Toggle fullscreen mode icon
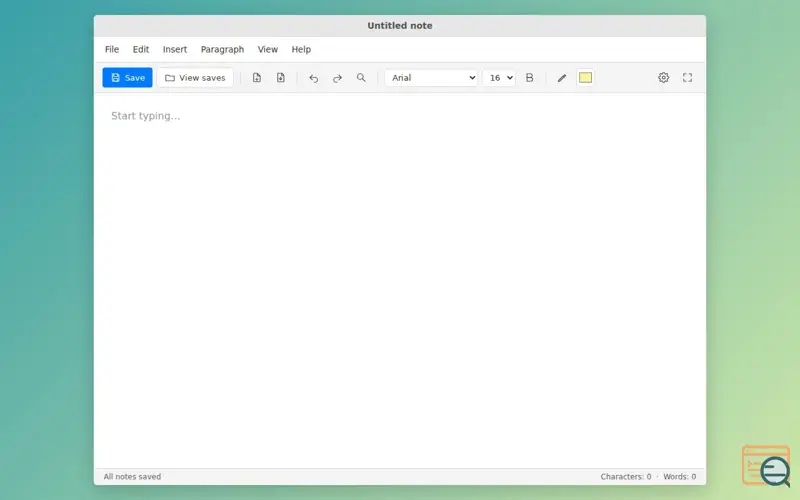This screenshot has width=800, height=500. click(x=687, y=78)
